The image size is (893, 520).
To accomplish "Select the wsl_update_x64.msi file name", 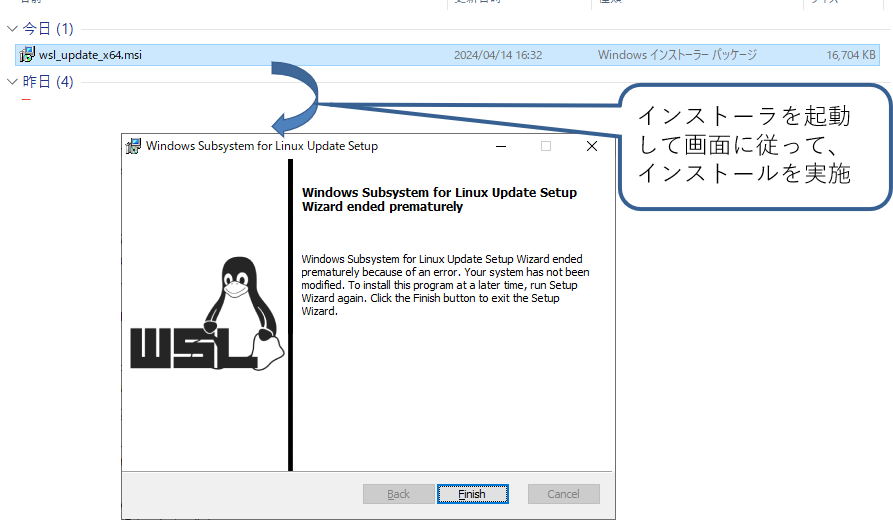I will [90, 55].
